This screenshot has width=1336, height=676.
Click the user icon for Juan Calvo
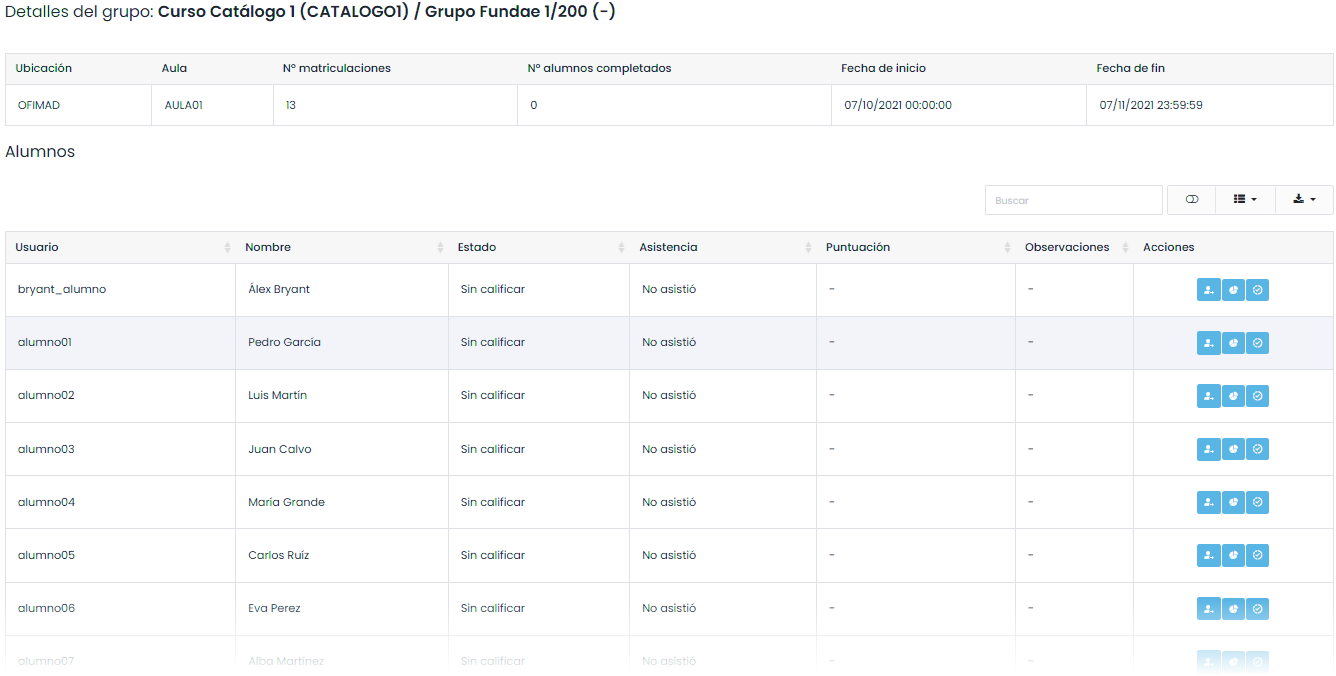pyautogui.click(x=1209, y=450)
